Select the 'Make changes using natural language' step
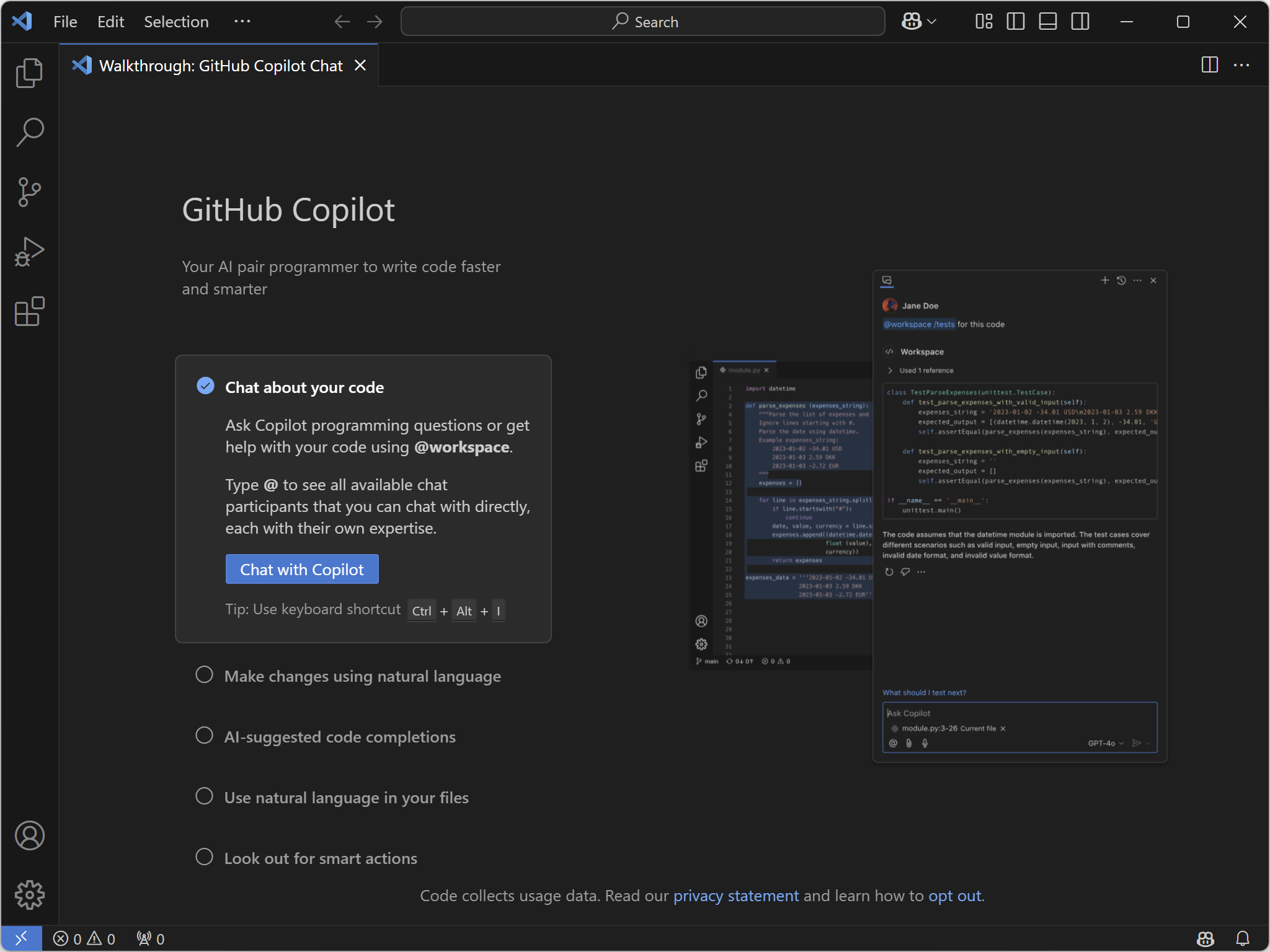The width and height of the screenshot is (1270, 952). pos(362,676)
